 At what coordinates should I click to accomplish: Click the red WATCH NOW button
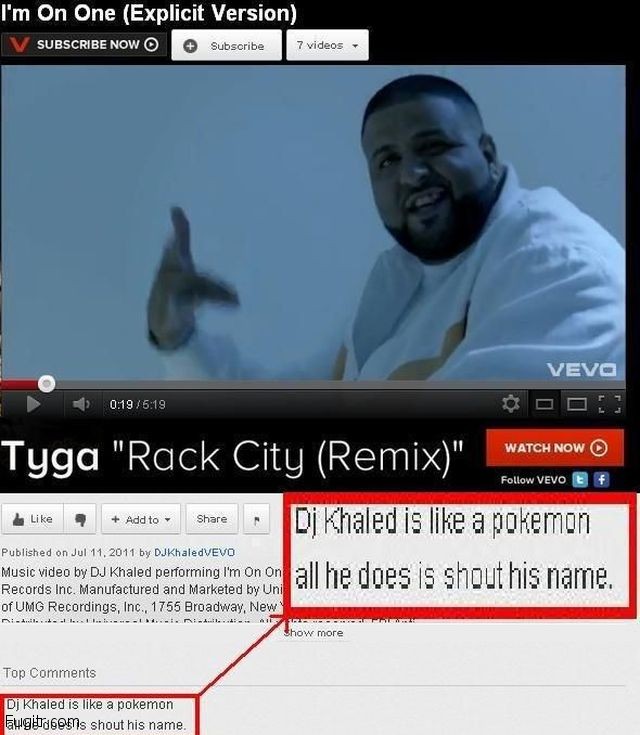coord(555,448)
